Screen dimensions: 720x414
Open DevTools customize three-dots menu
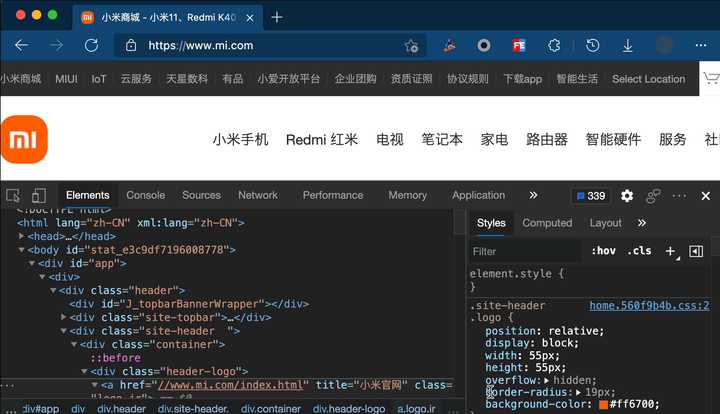(679, 196)
